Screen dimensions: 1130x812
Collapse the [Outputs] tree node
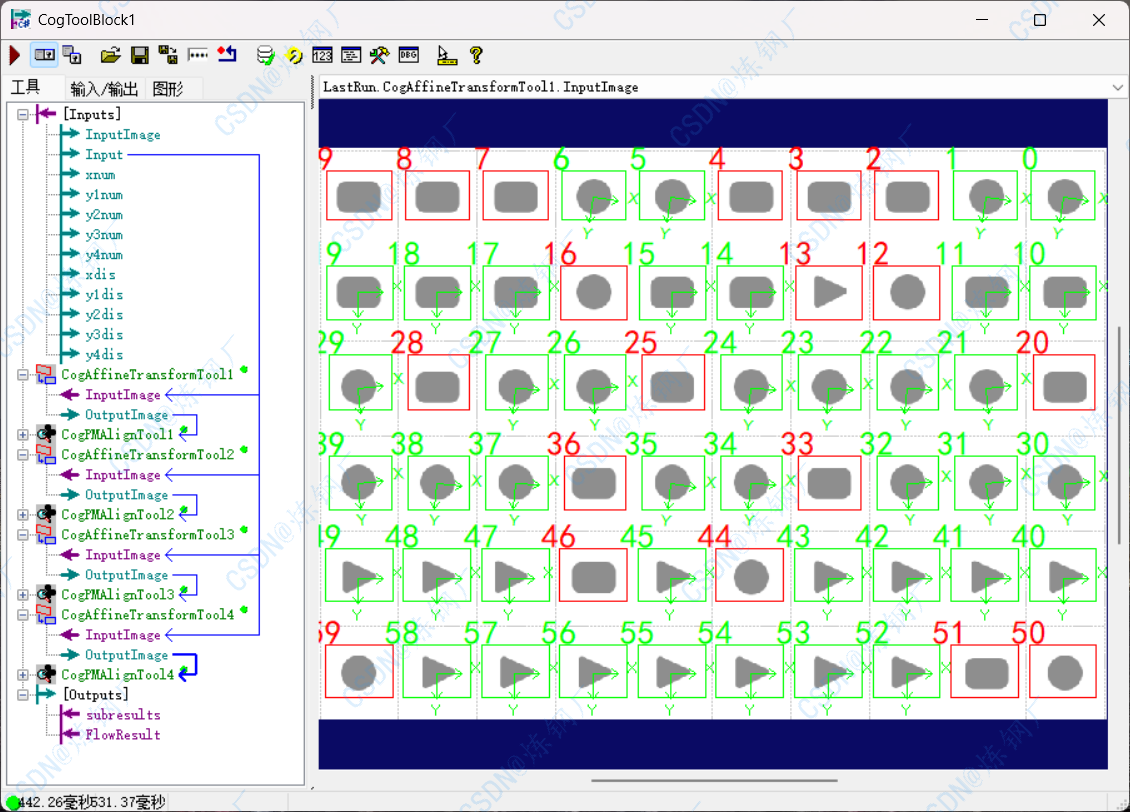click(23, 695)
